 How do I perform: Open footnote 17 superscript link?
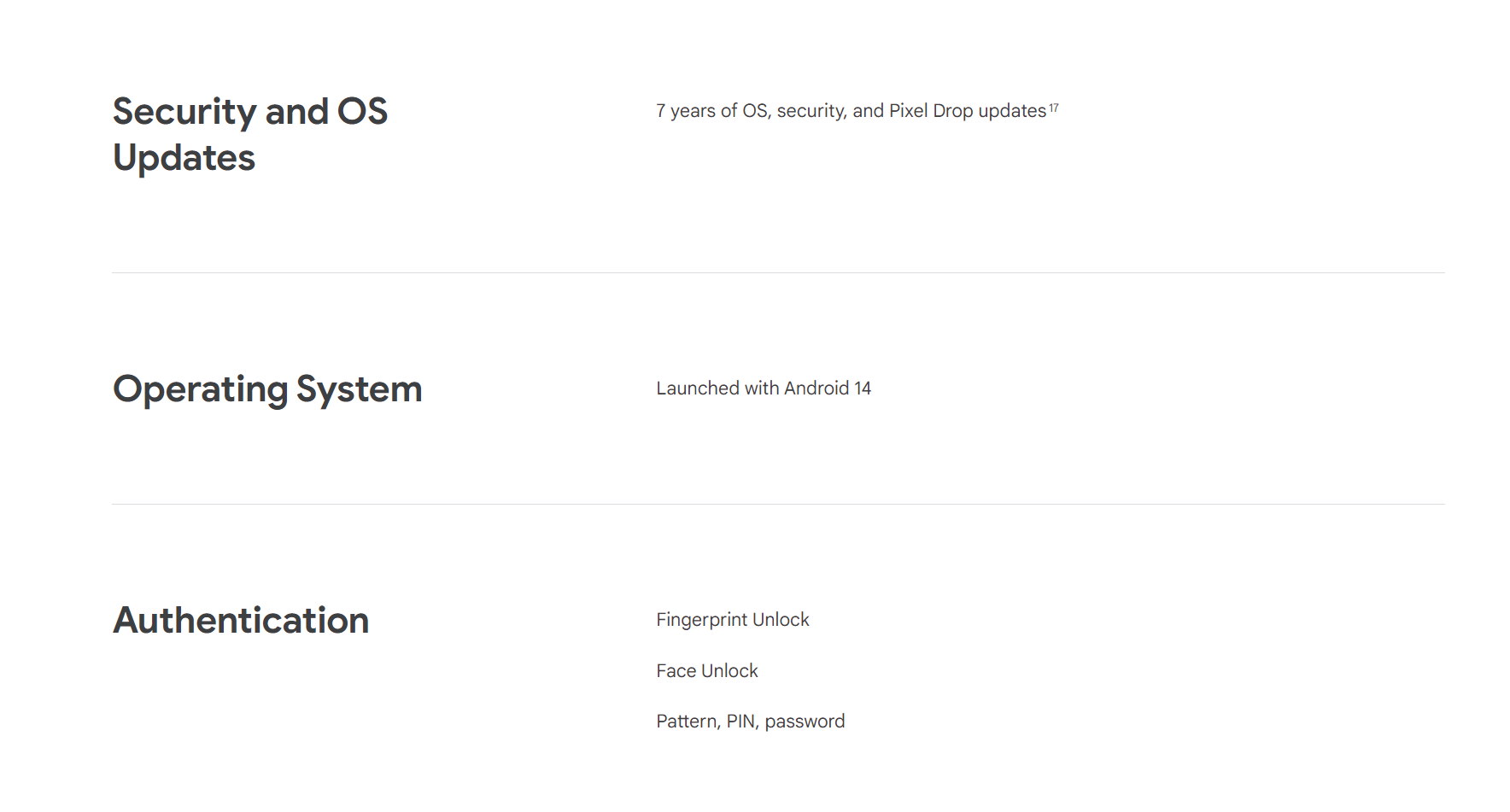[1054, 108]
